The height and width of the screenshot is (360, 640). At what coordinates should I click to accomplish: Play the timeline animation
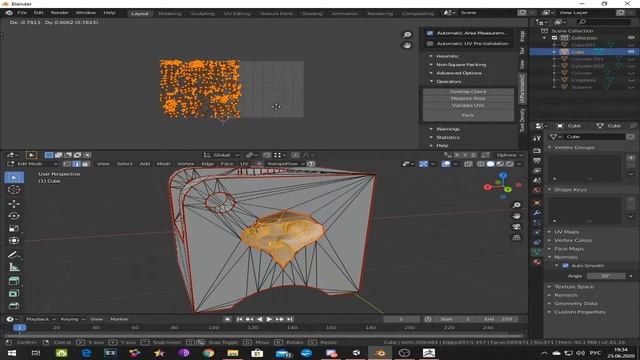click(x=269, y=319)
